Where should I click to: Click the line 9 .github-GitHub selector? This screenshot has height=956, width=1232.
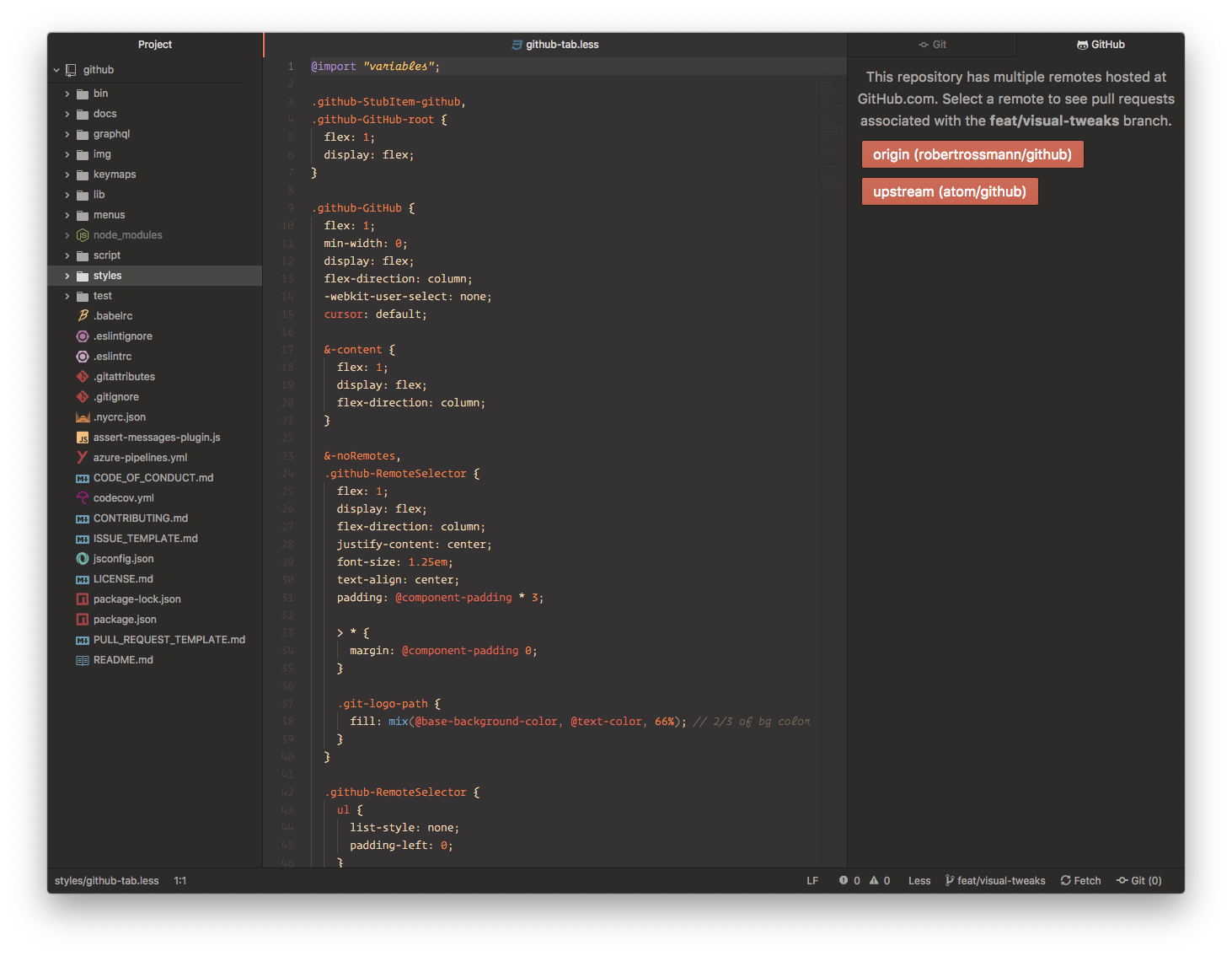356,208
